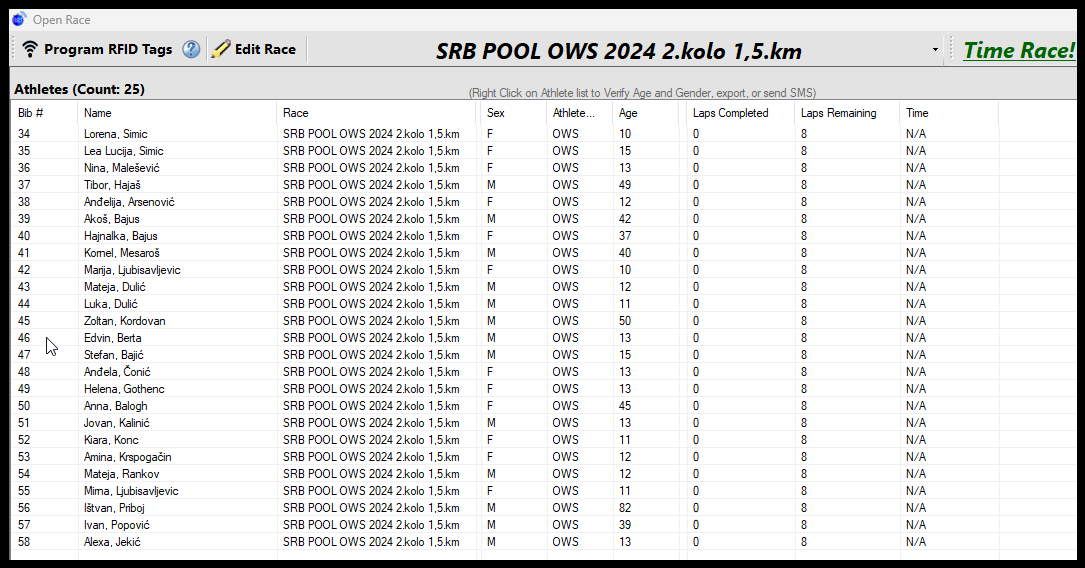Start timing with the Time Race! link
This screenshot has height=568, width=1085.
coord(1018,50)
